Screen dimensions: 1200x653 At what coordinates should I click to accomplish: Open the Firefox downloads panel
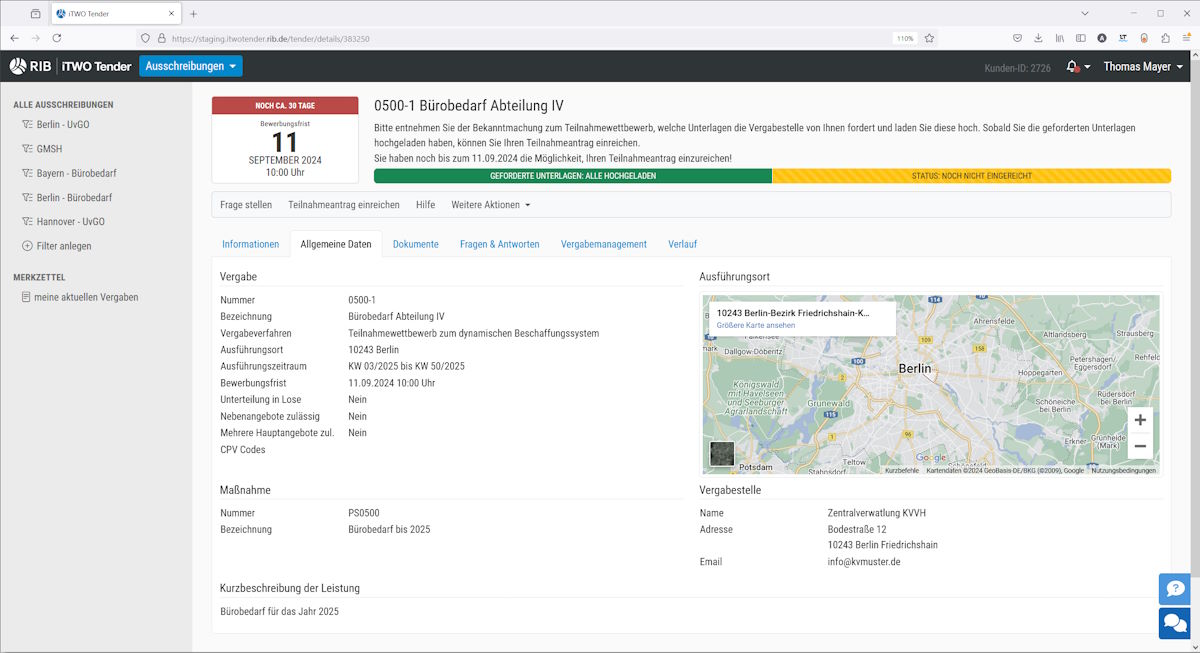tap(1039, 38)
